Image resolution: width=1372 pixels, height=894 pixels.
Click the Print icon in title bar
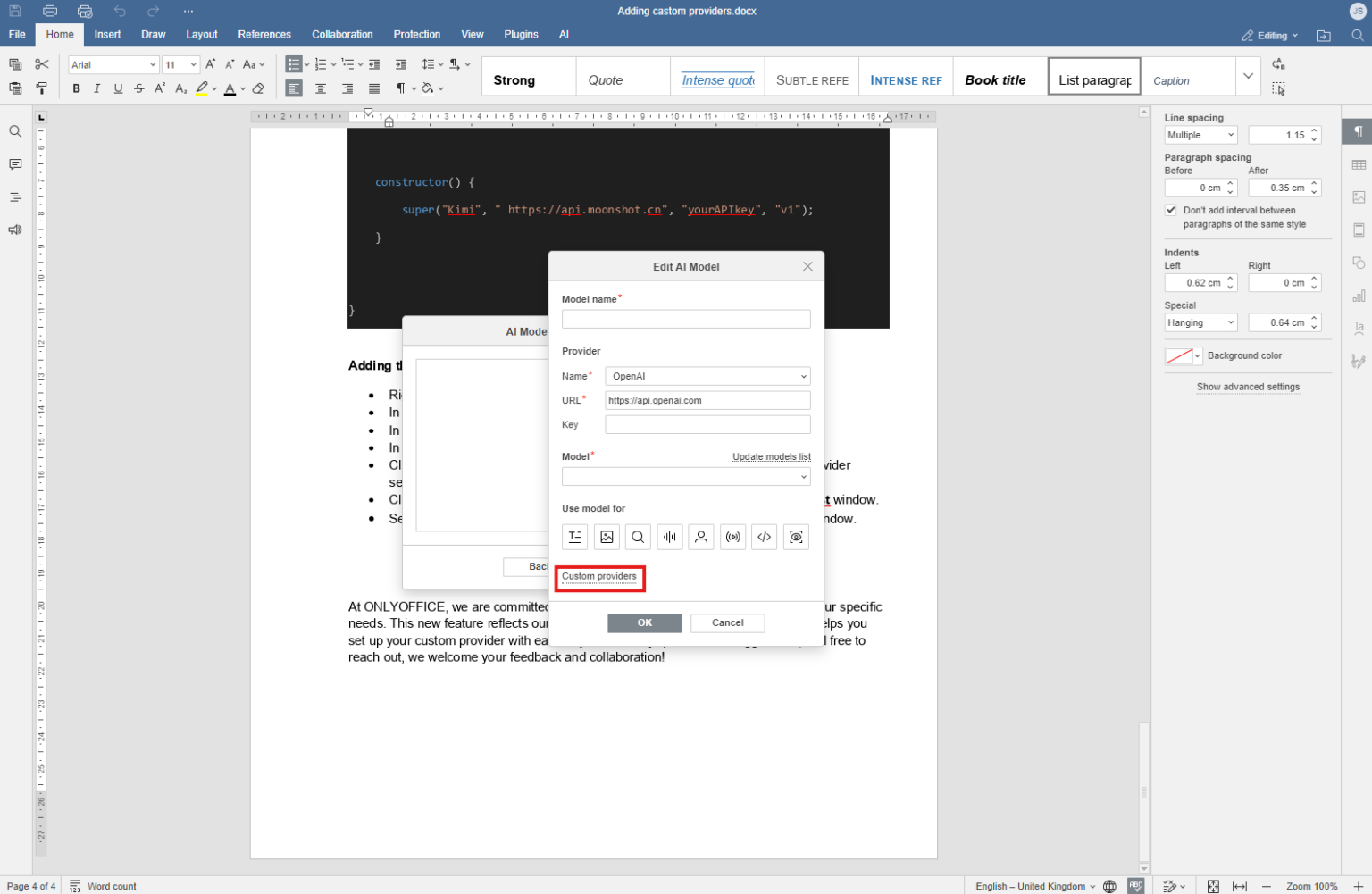[50, 11]
